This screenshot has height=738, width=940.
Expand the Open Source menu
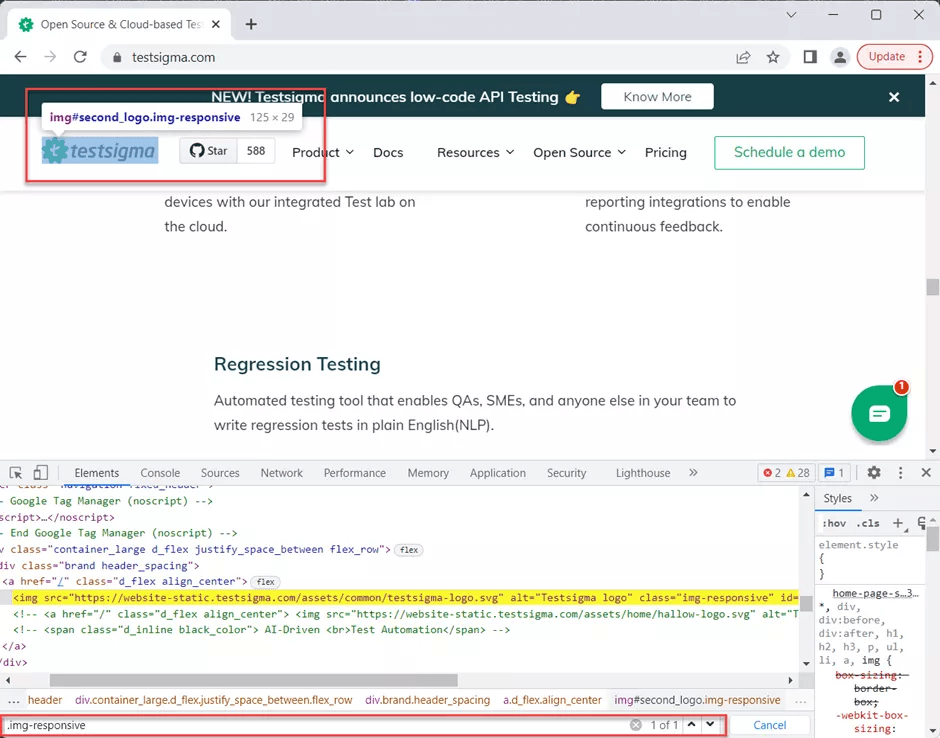pos(579,152)
